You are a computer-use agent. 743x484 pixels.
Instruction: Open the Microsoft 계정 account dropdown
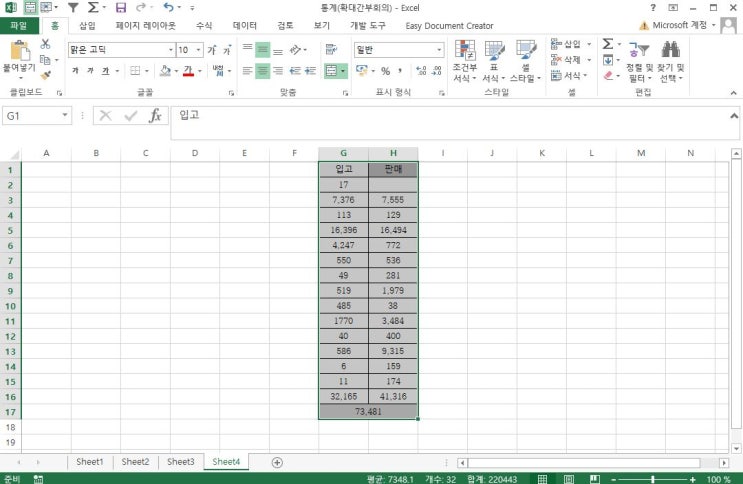pos(714,25)
